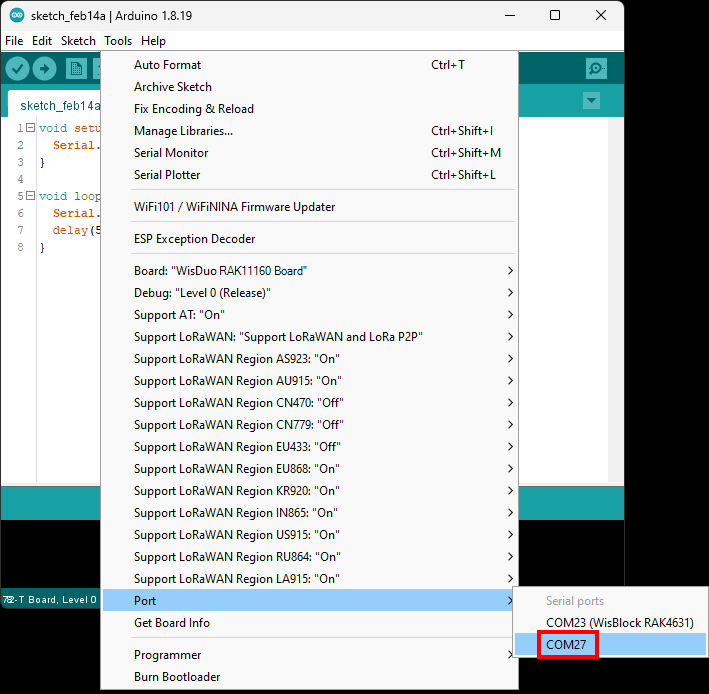Expand LoRaWAN Region AU915 submenu
This screenshot has width=709, height=694.
[x=310, y=381]
